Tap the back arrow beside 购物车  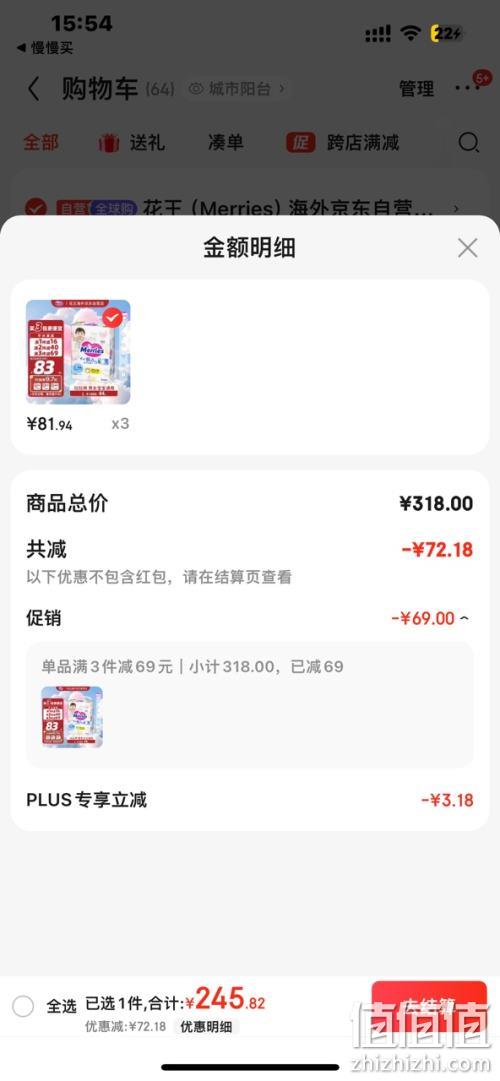tap(33, 88)
